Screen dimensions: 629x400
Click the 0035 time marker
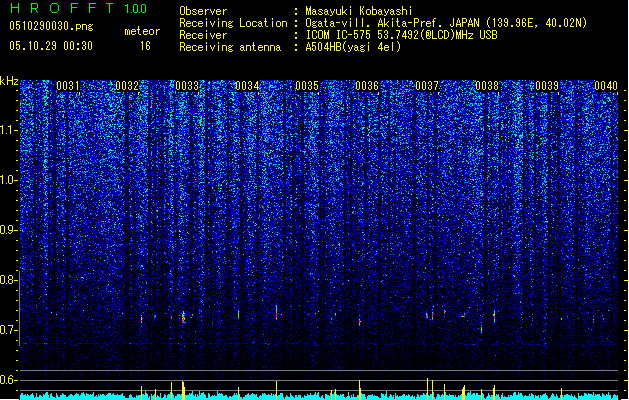307,86
